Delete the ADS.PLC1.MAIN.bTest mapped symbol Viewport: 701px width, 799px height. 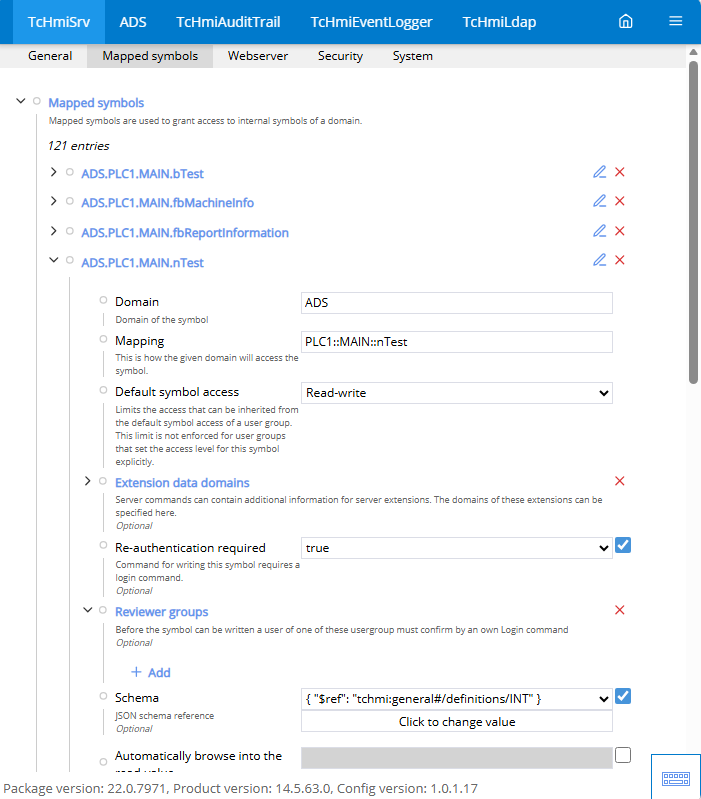(x=619, y=172)
